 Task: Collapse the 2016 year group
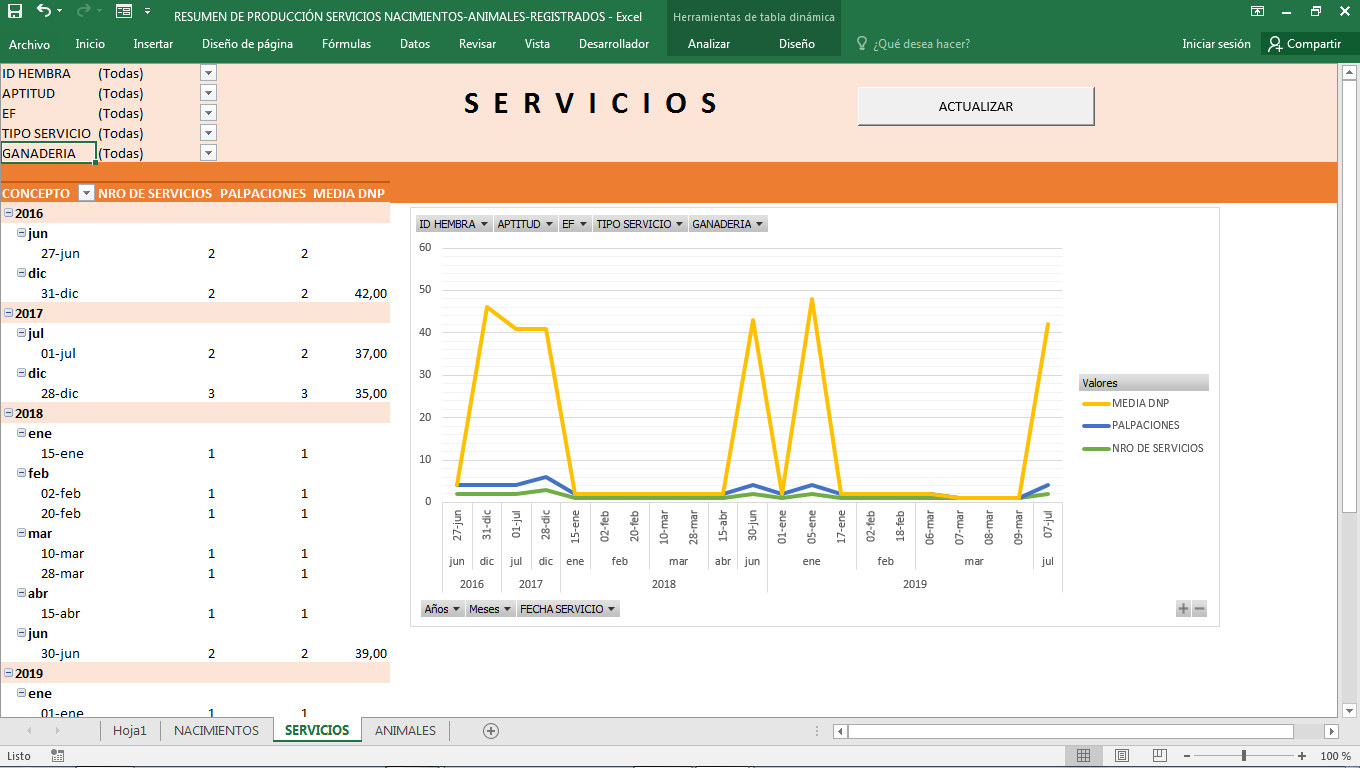(x=8, y=213)
